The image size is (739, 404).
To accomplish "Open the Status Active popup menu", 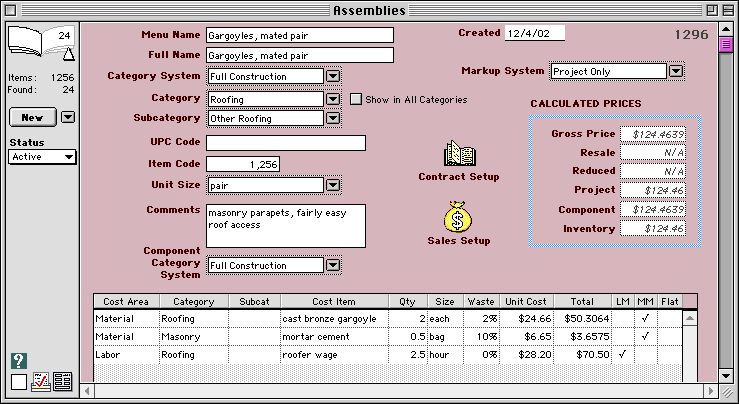I will click(42, 157).
